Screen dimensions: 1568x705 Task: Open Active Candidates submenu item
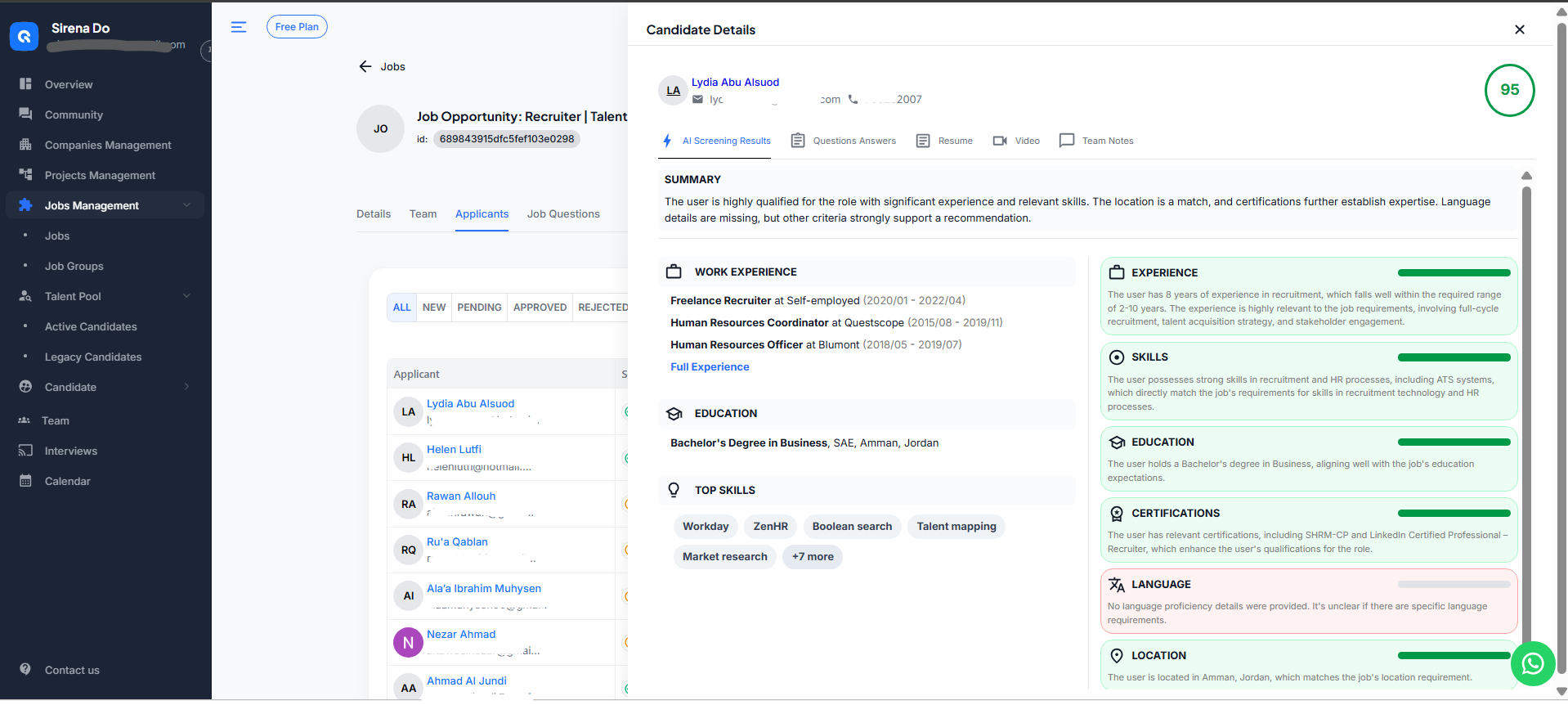(91, 326)
